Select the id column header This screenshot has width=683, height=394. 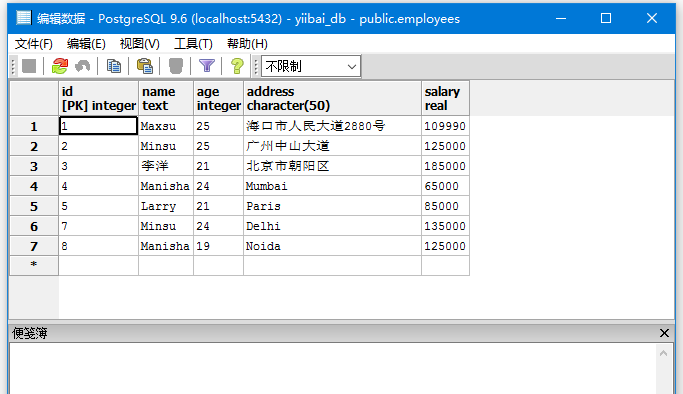tap(98, 98)
